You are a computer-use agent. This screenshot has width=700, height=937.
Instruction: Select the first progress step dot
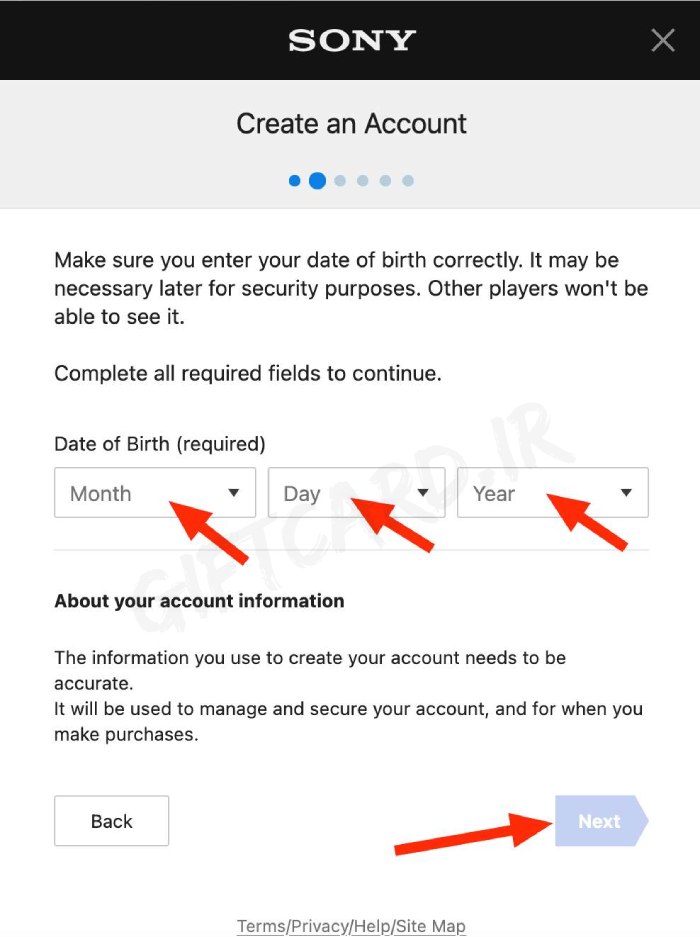294,180
